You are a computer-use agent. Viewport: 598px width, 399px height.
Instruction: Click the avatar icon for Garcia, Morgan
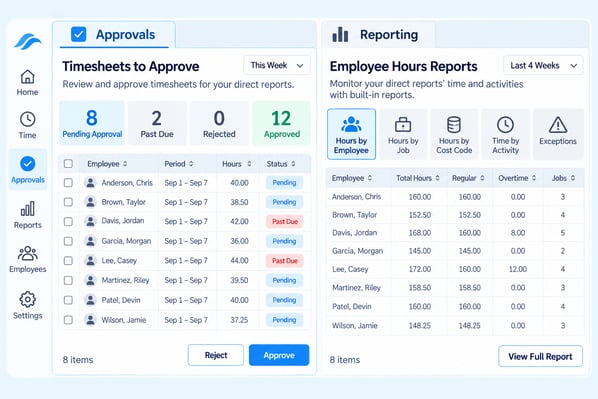click(x=90, y=241)
